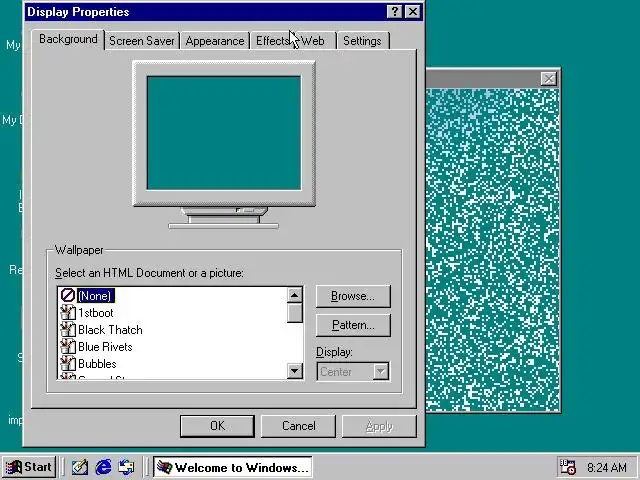Click the Help question mark button

[394, 12]
